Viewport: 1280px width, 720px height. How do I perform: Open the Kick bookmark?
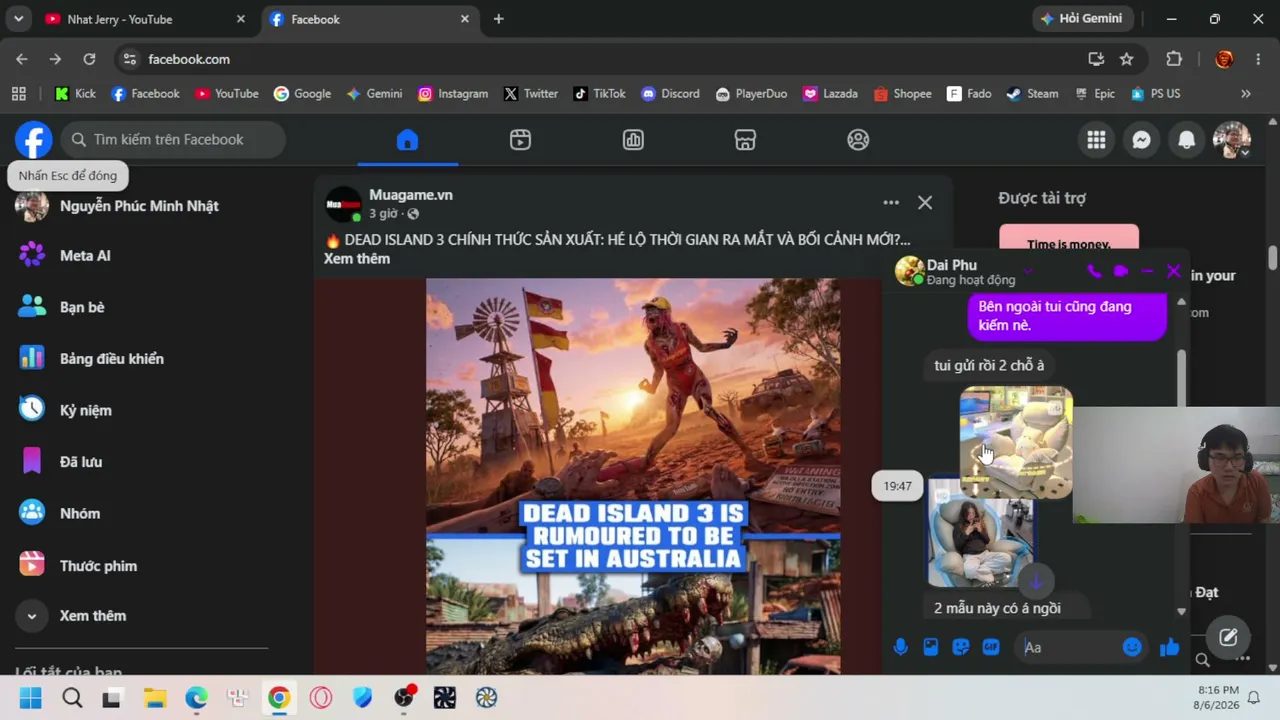point(75,94)
